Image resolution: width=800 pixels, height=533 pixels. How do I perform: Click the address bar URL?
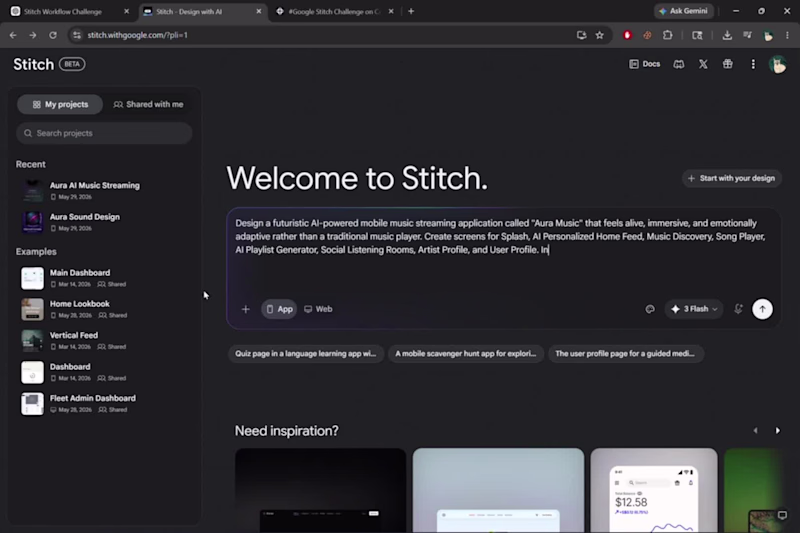[x=137, y=35]
